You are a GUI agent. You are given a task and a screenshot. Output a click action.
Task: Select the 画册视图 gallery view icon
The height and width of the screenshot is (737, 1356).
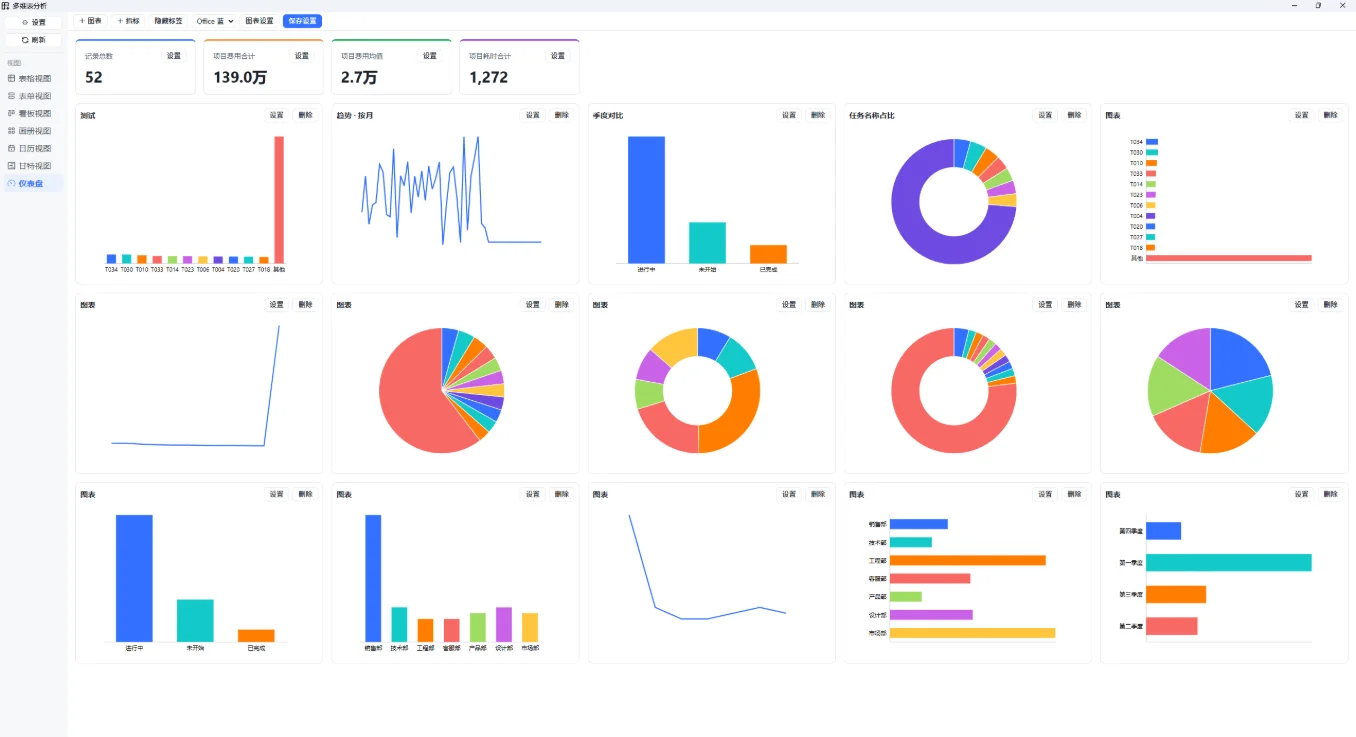11,131
